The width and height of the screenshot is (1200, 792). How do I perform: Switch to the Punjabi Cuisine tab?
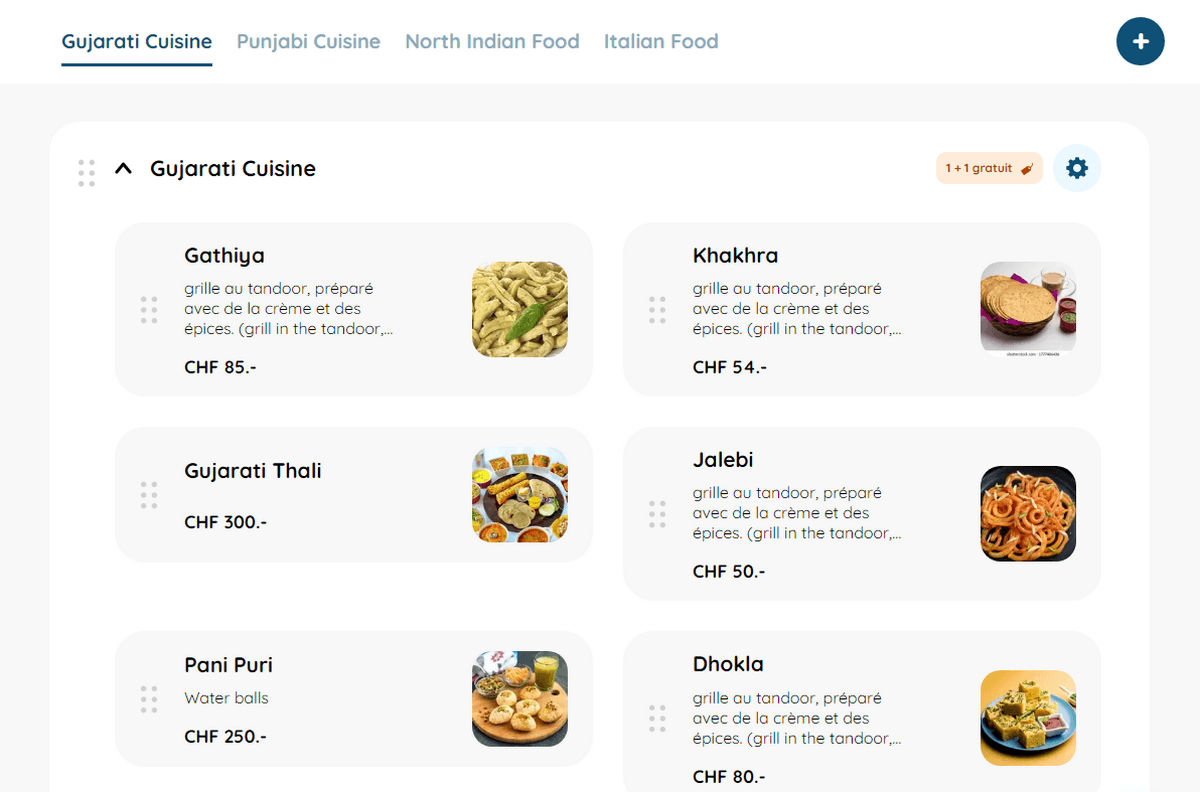tap(308, 42)
